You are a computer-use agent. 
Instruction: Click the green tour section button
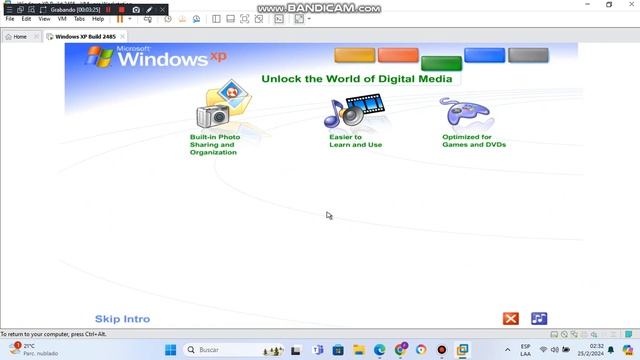click(441, 63)
